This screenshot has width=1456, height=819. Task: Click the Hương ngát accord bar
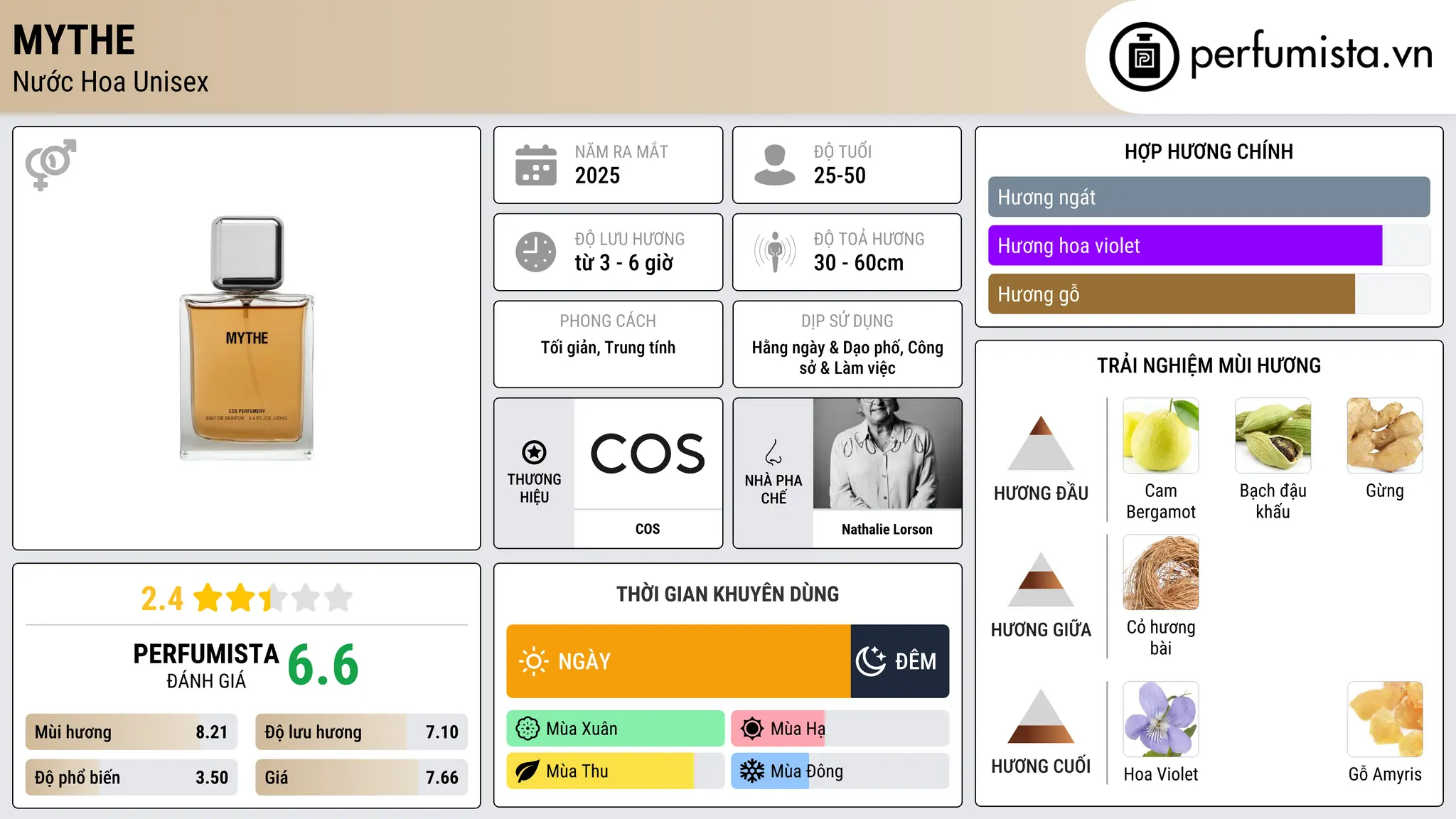click(1209, 197)
